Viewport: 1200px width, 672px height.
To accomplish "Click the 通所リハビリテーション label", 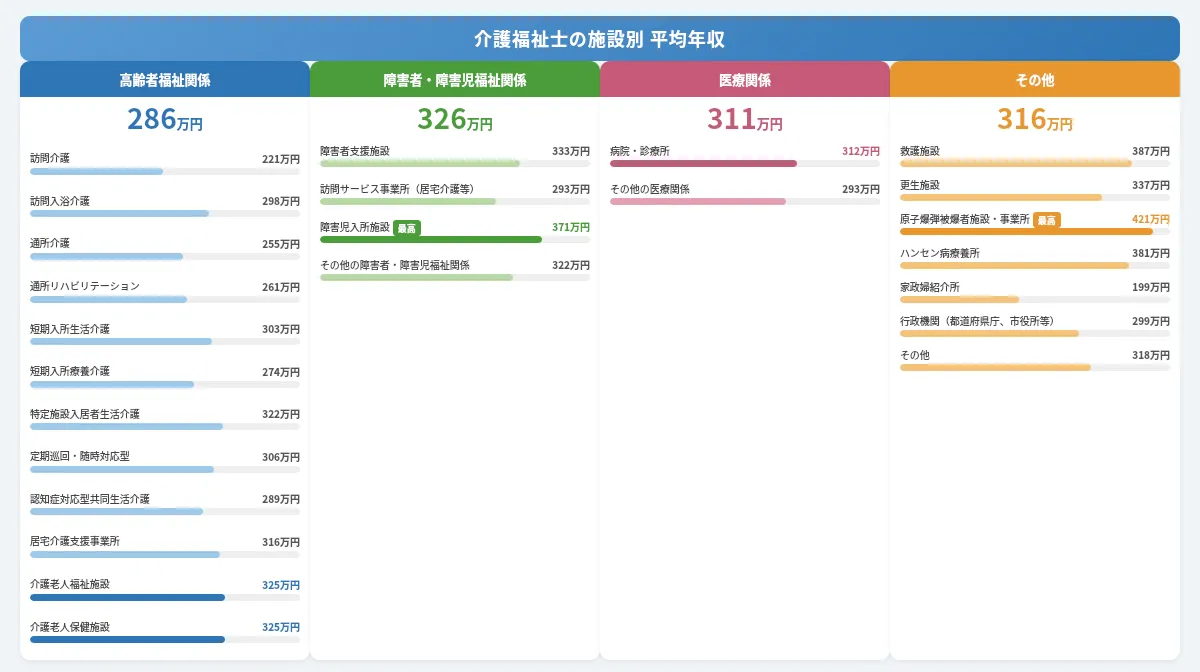I will coord(85,286).
